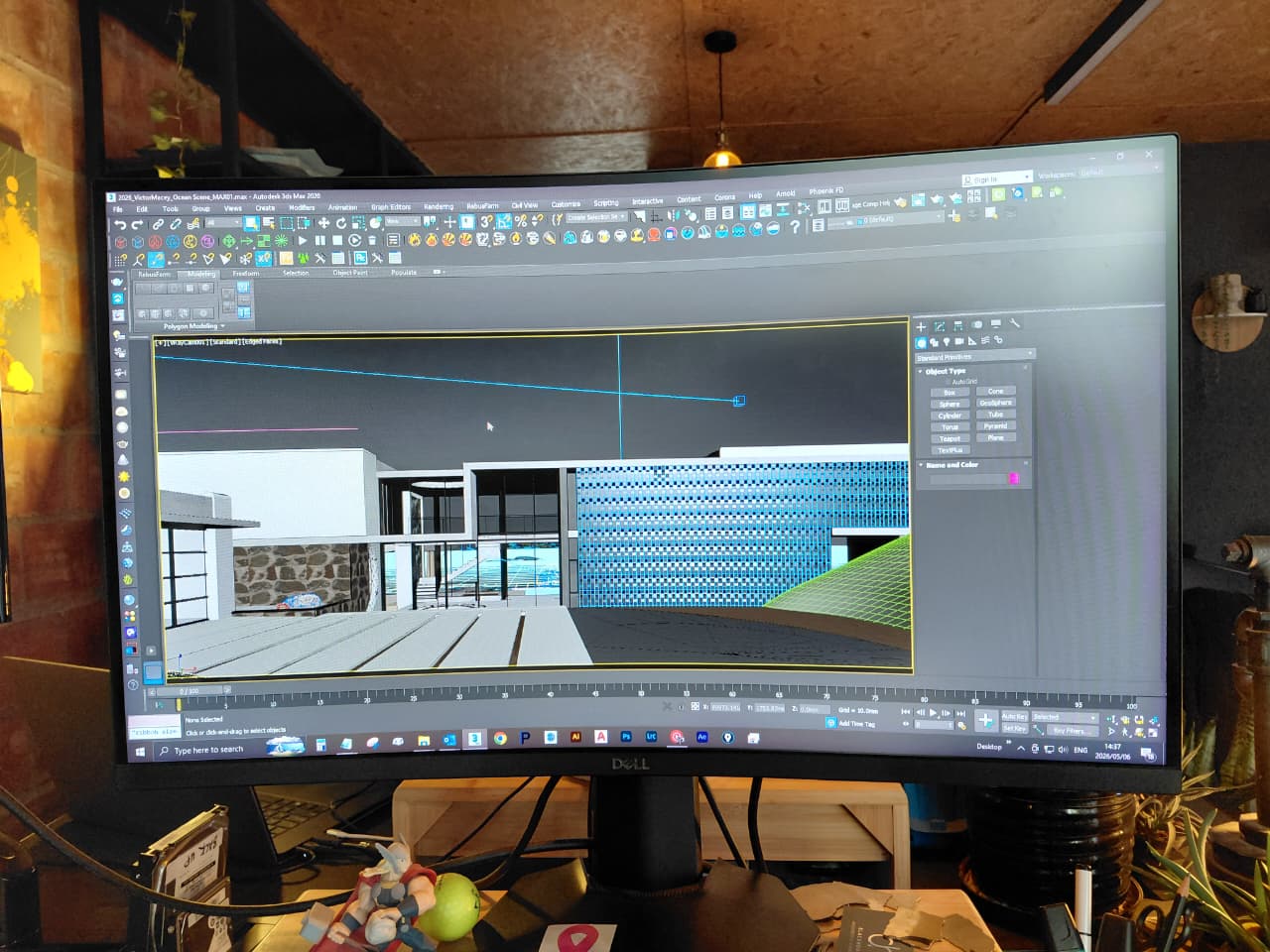Click the Teapot primitive button

[x=950, y=438]
